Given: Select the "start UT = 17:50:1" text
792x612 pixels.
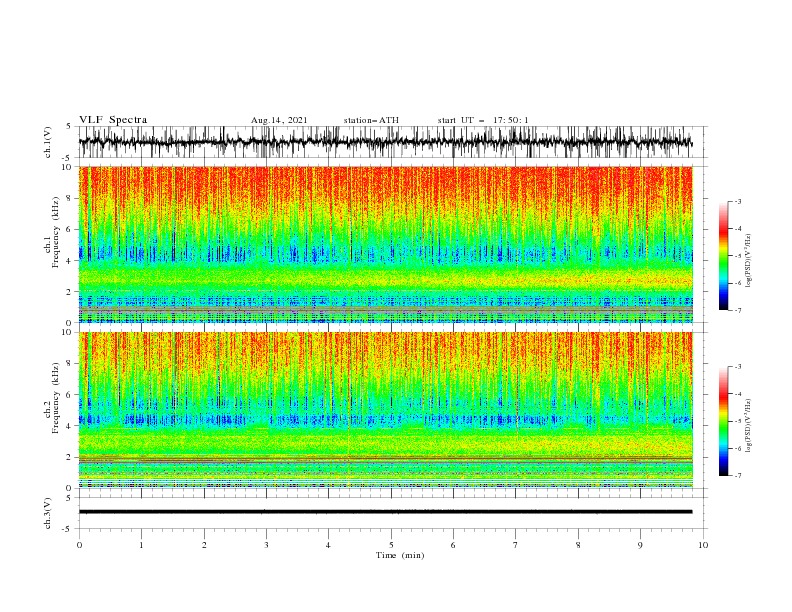Looking at the screenshot, I should tap(483, 120).
